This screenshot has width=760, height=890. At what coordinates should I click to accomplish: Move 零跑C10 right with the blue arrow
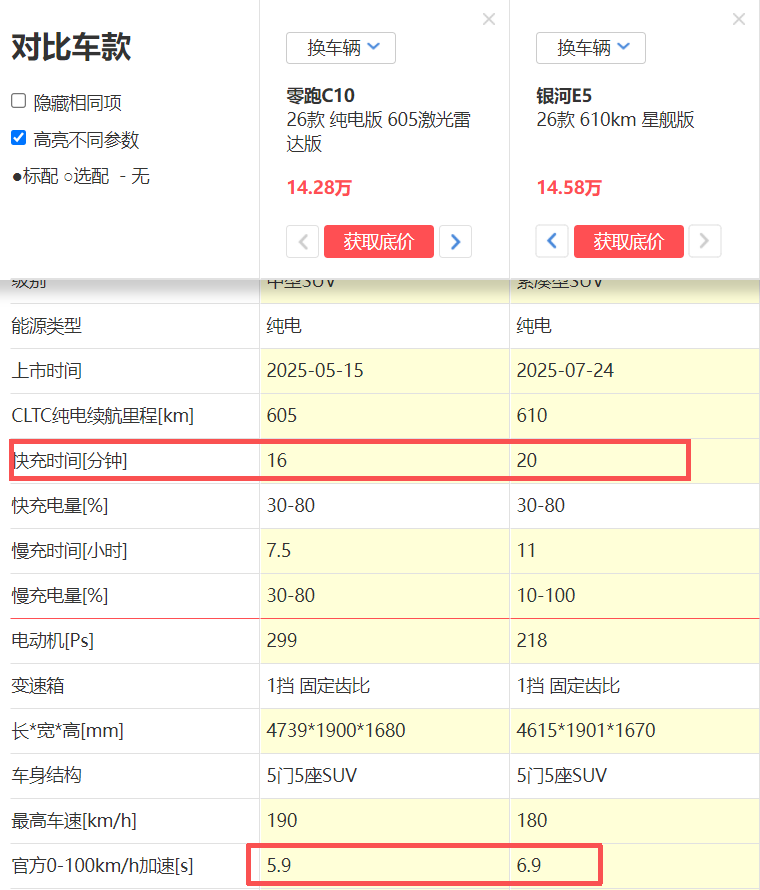456,241
